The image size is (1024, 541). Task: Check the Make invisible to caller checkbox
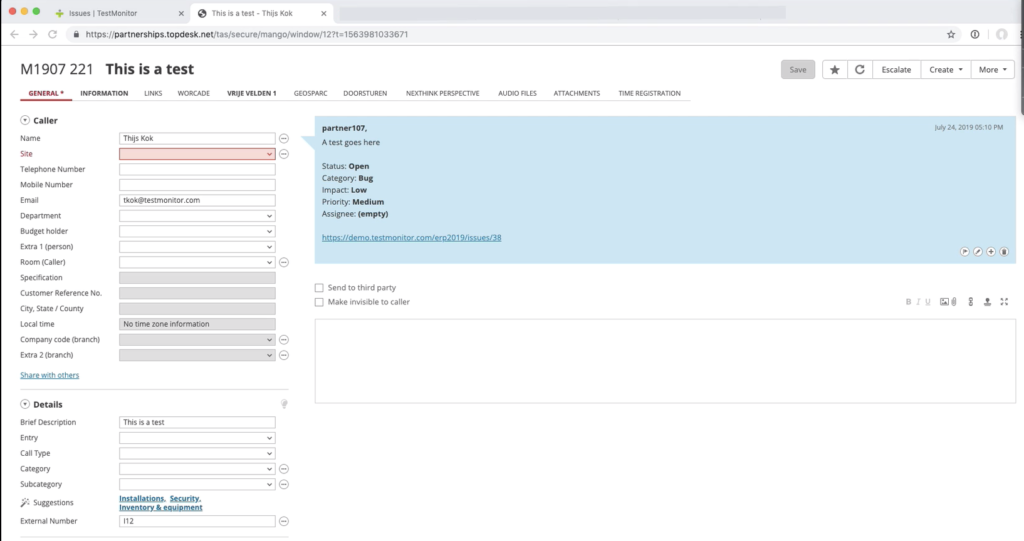coord(319,302)
